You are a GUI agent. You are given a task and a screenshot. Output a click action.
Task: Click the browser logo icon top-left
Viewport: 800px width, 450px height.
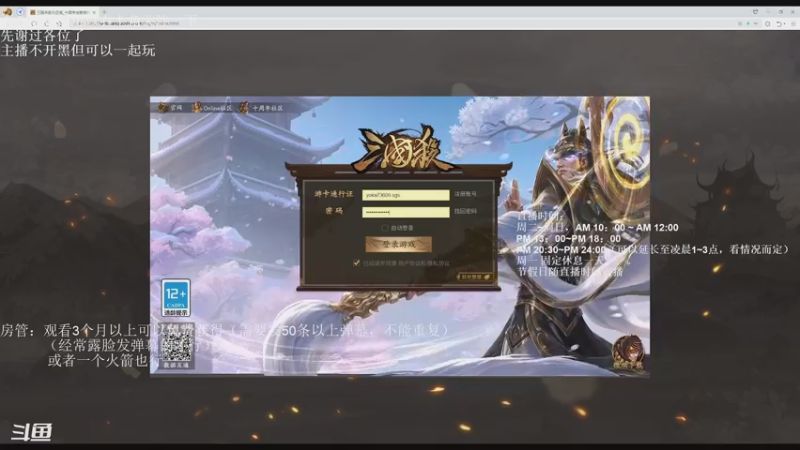7,12
